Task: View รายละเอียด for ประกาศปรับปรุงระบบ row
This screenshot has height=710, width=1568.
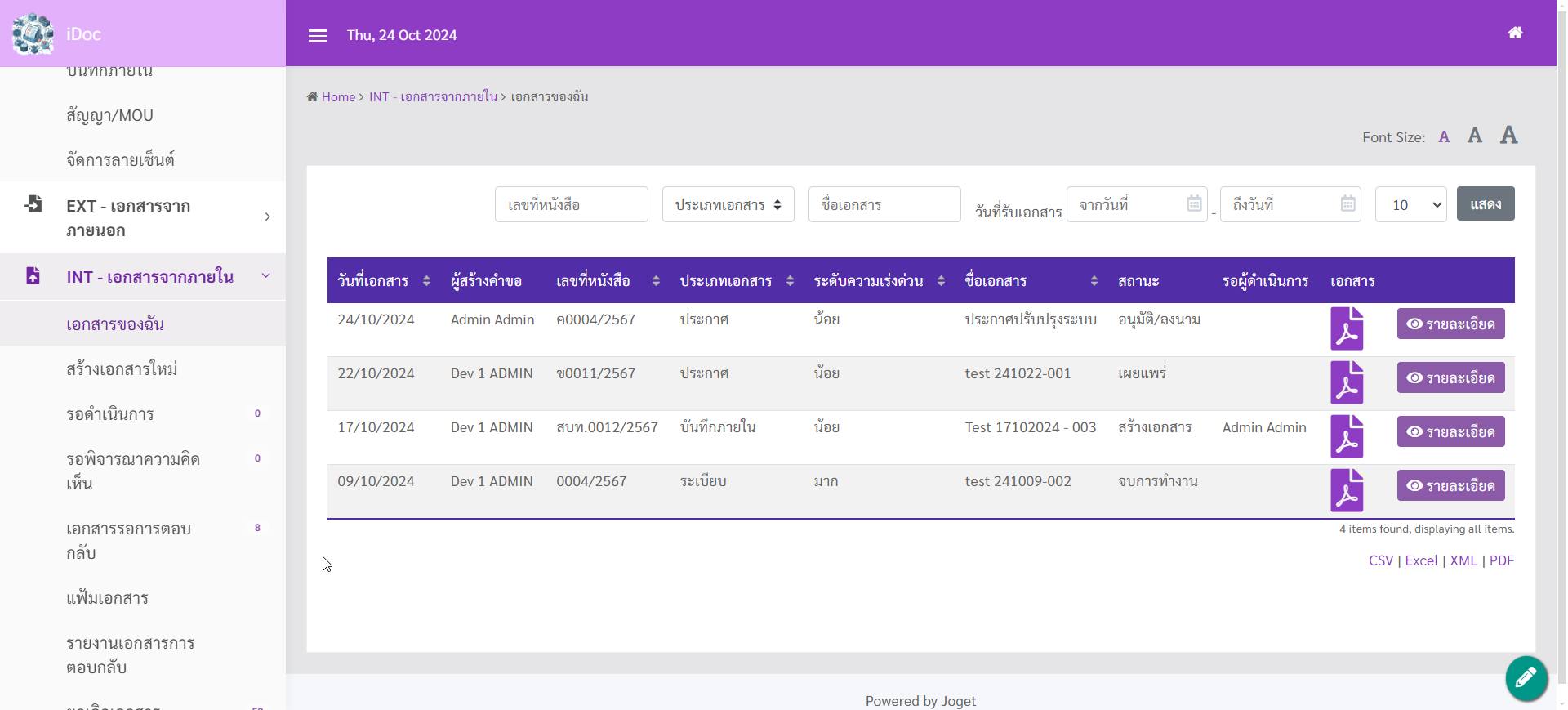Action: 1450,324
